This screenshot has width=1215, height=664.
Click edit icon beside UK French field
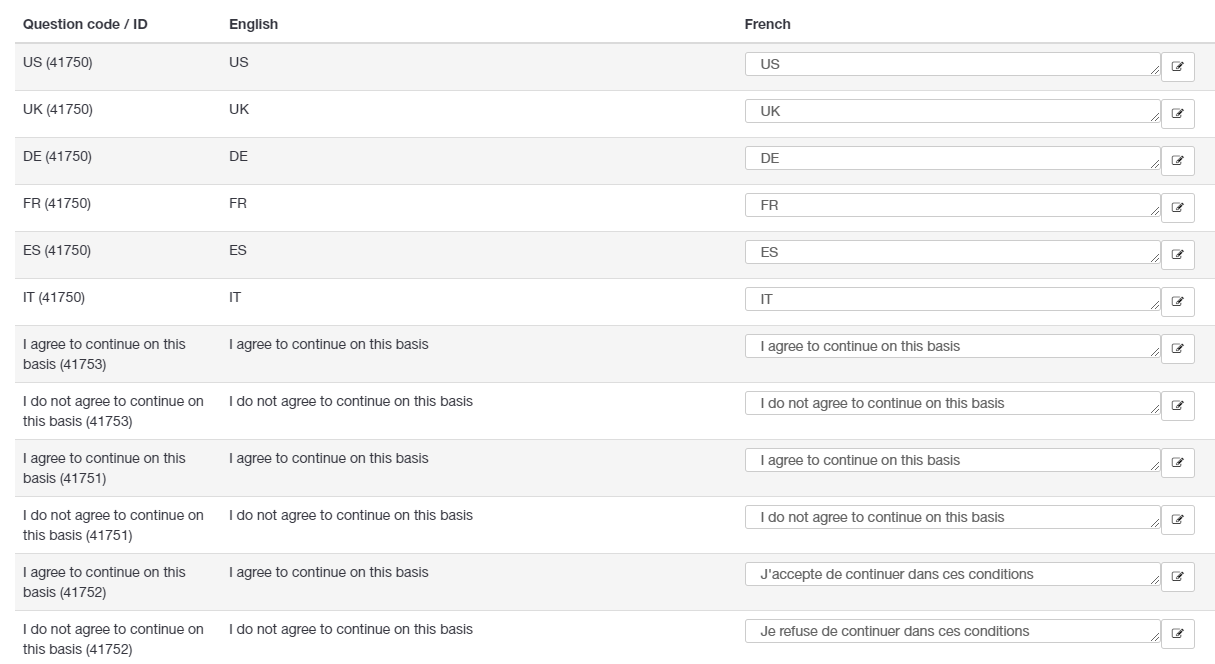coord(1177,114)
